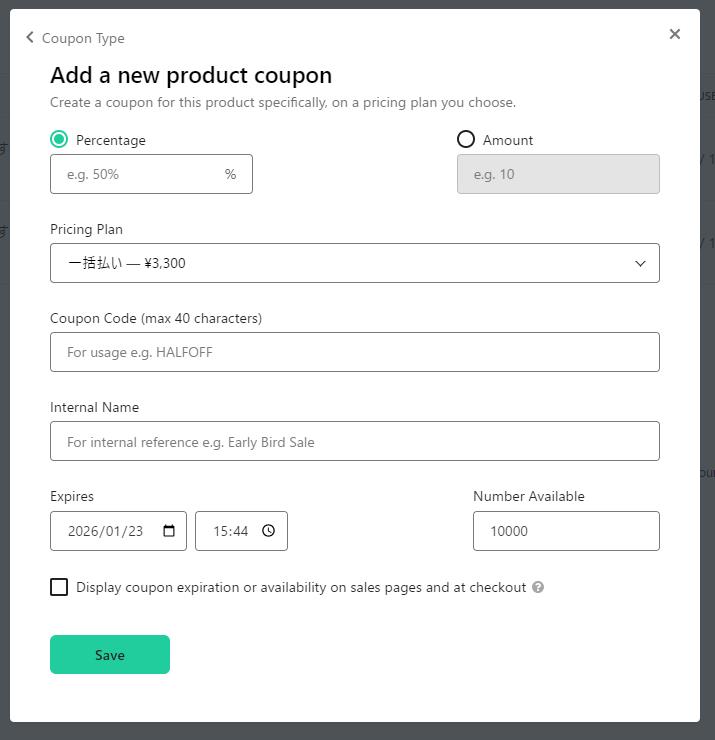Click the Internal Name input field
The width and height of the screenshot is (715, 740).
[x=355, y=441]
